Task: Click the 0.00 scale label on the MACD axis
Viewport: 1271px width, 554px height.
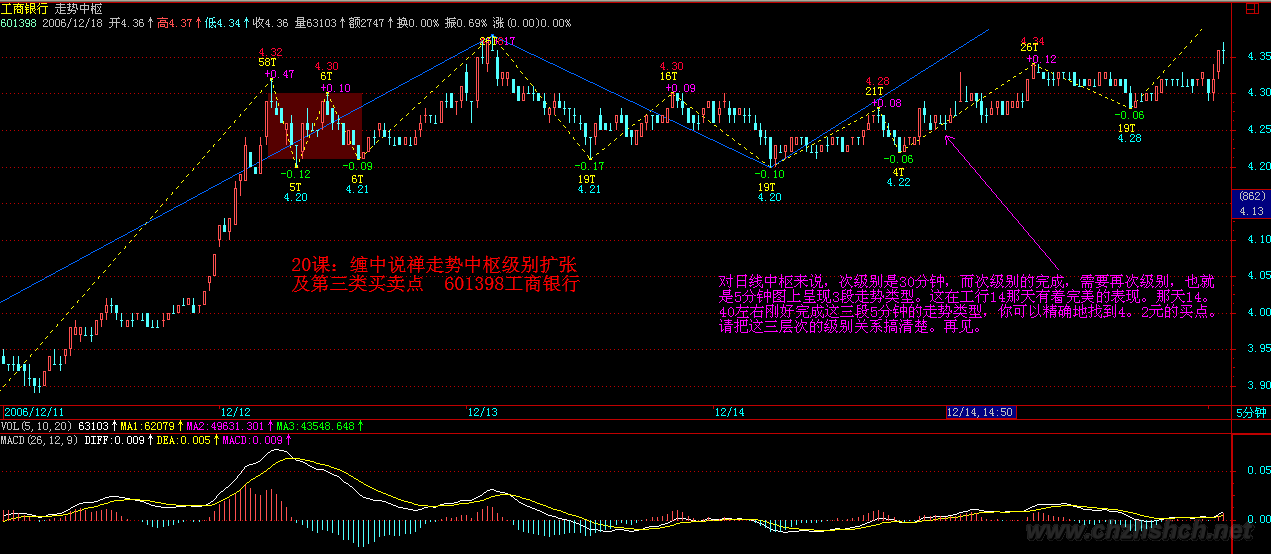Action: click(x=1257, y=519)
